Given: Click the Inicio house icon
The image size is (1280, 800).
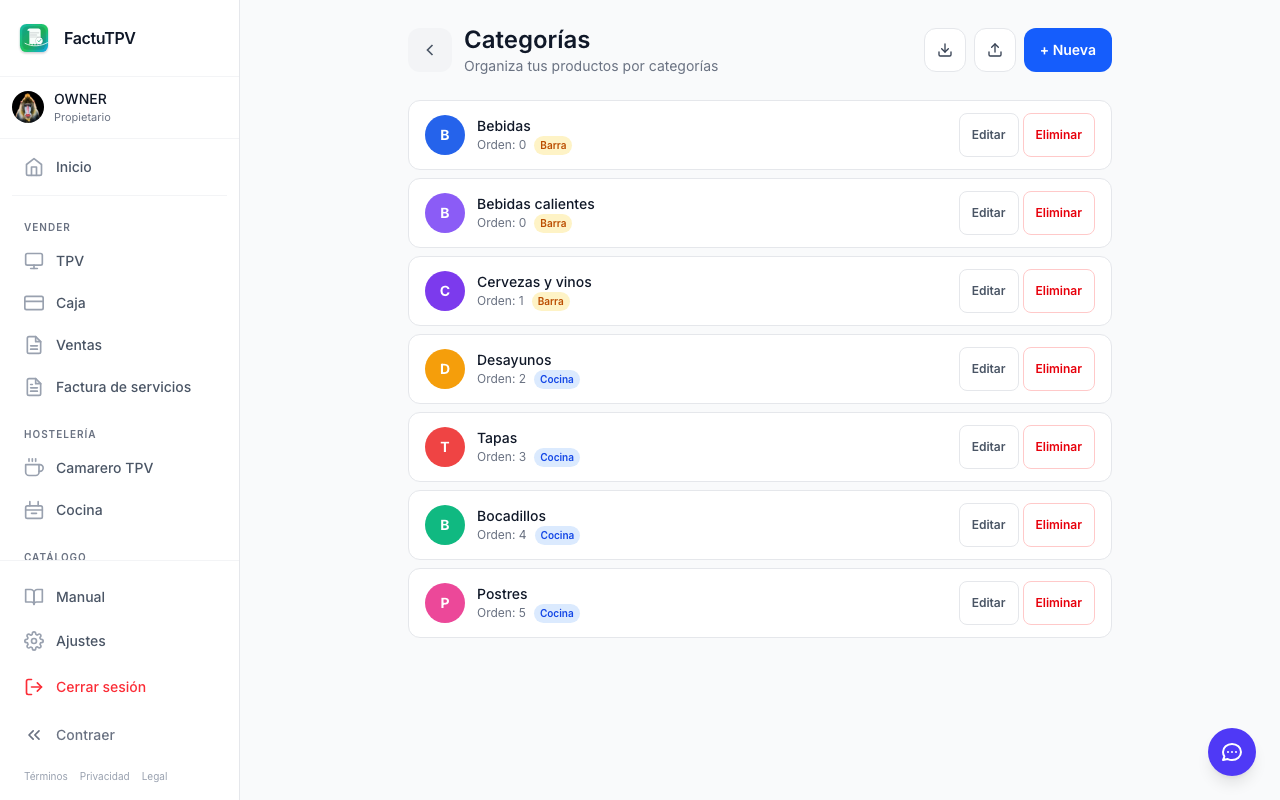Looking at the screenshot, I should 34,167.
